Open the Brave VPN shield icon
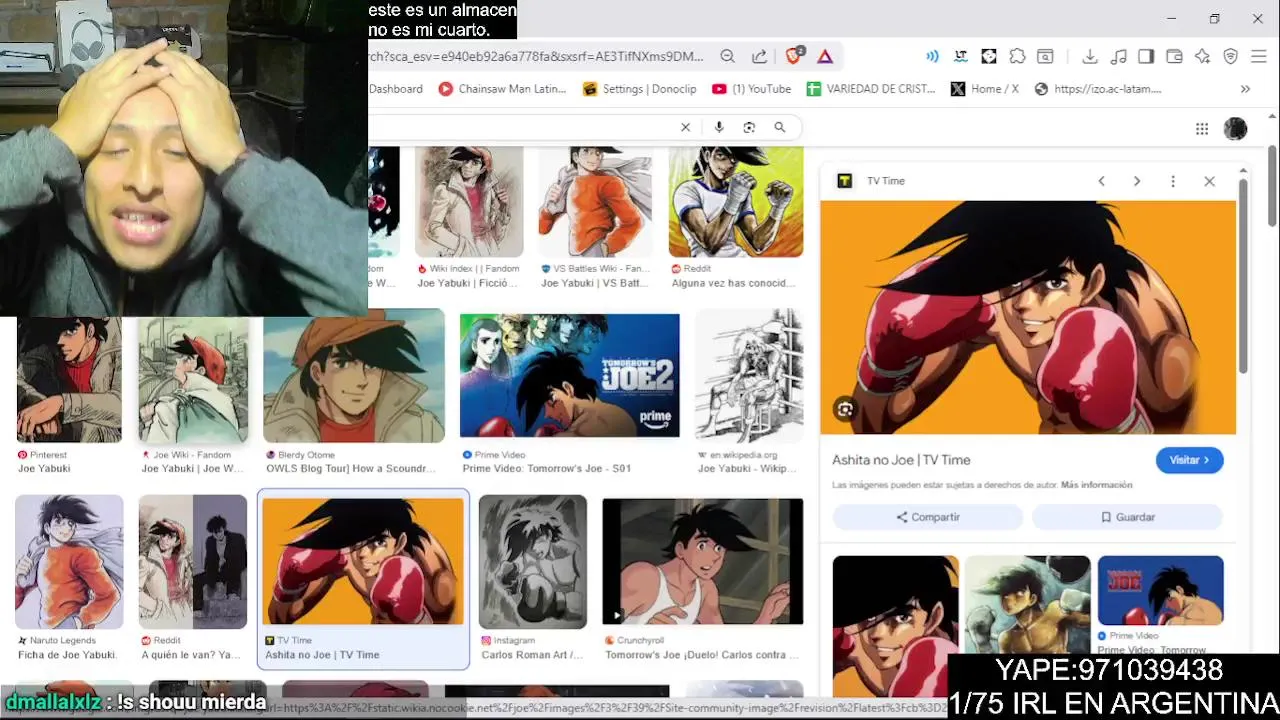The width and height of the screenshot is (1280, 720). pyautogui.click(x=1231, y=57)
